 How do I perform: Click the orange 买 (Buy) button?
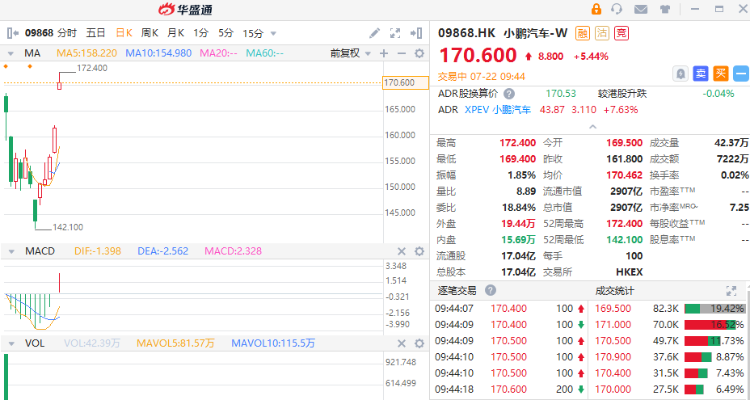(x=718, y=72)
